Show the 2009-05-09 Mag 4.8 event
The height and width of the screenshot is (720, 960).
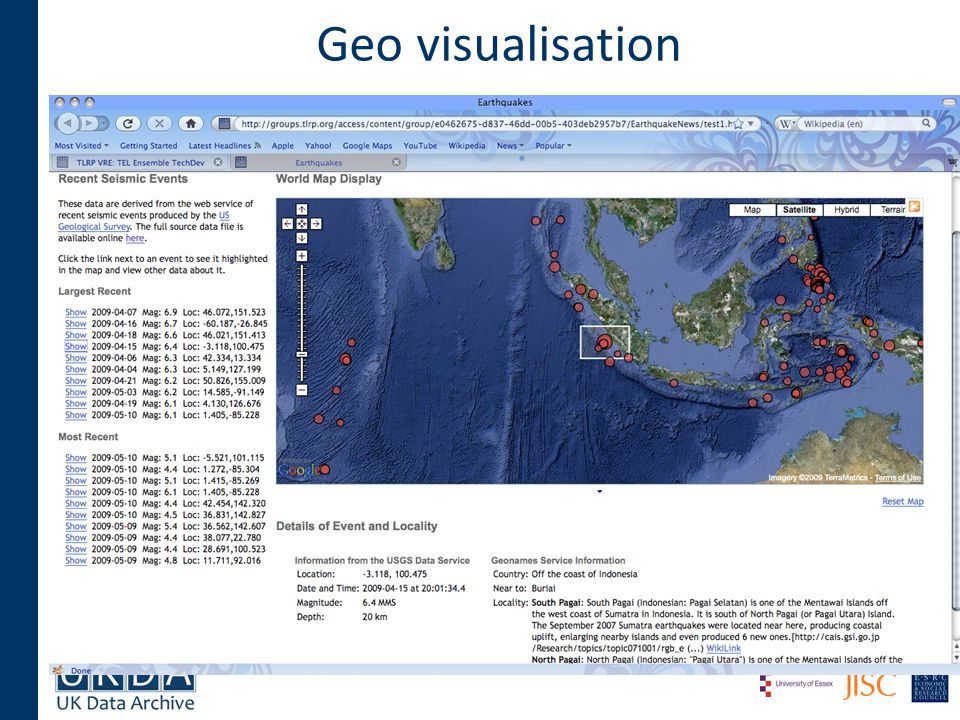76,560
